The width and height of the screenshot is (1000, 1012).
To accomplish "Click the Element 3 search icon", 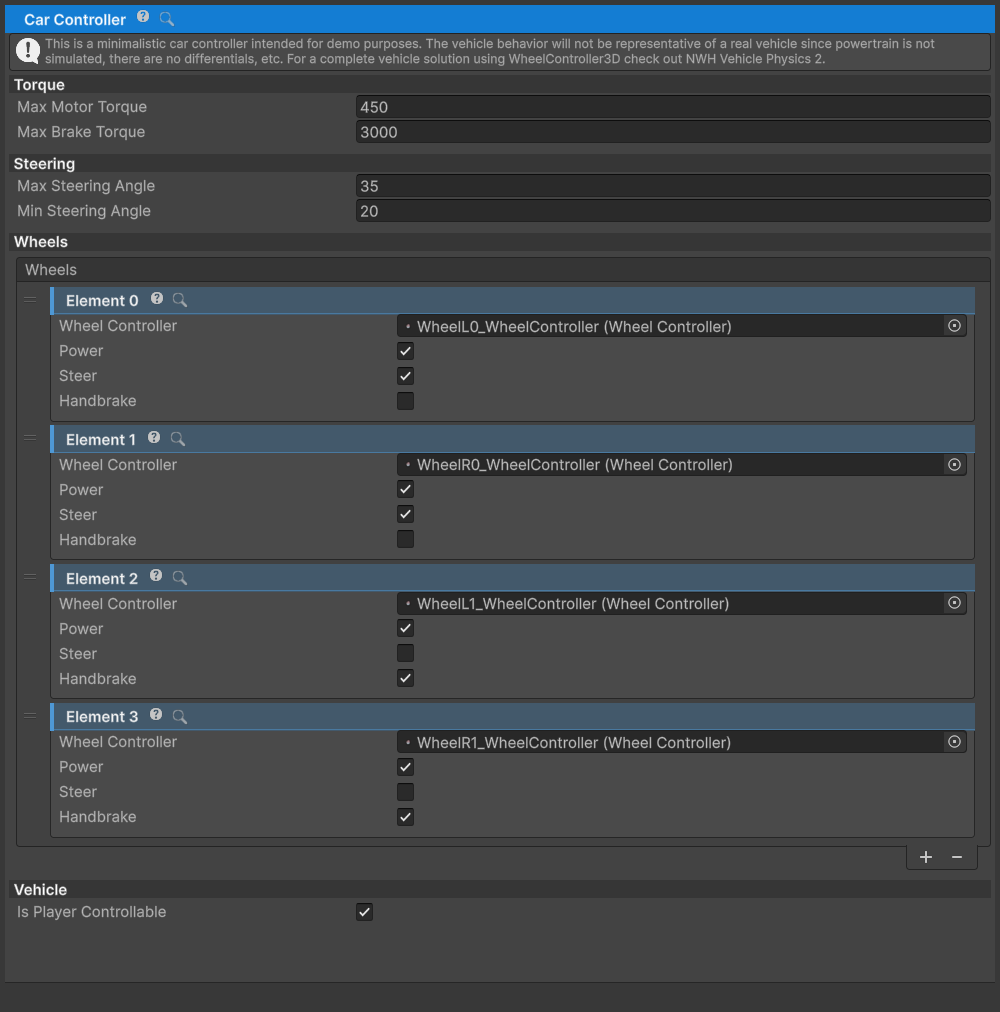I will coord(180,716).
